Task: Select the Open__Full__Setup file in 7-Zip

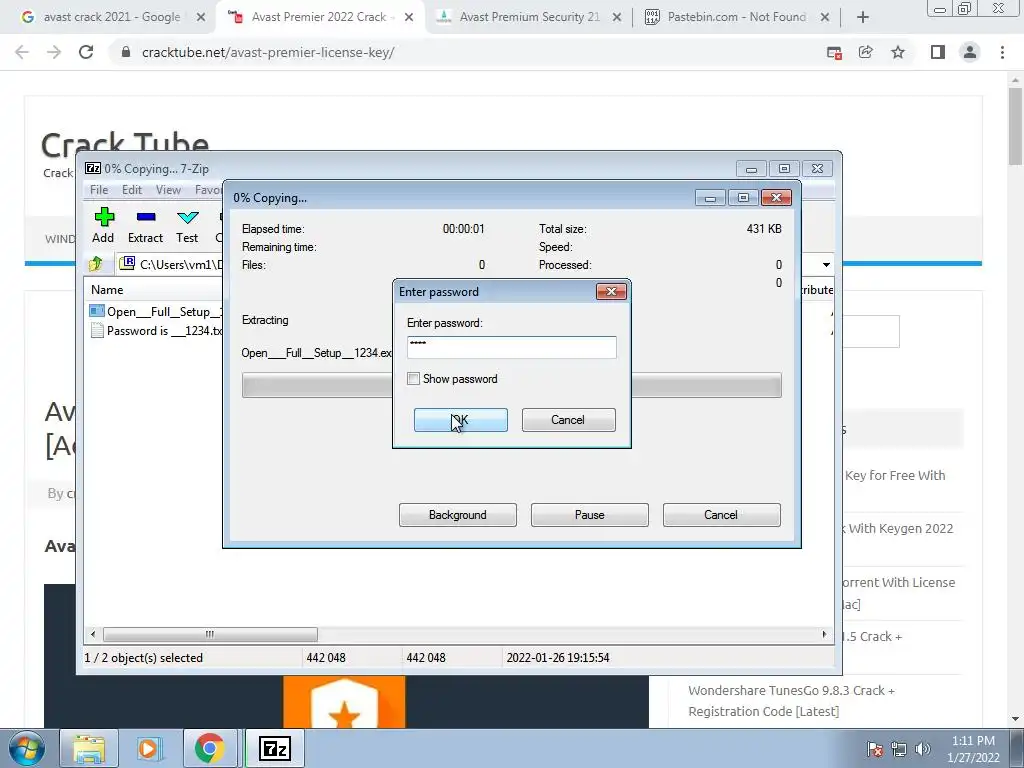Action: (157, 312)
